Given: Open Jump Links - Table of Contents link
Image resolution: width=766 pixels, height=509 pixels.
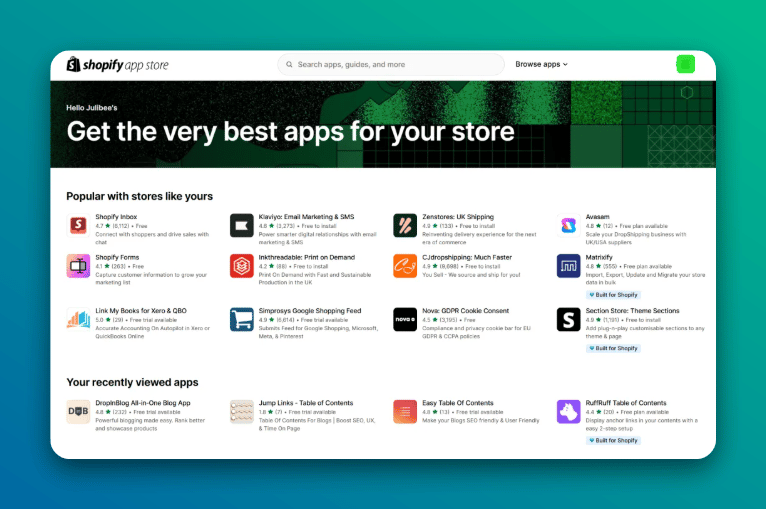Looking at the screenshot, I should 306,403.
